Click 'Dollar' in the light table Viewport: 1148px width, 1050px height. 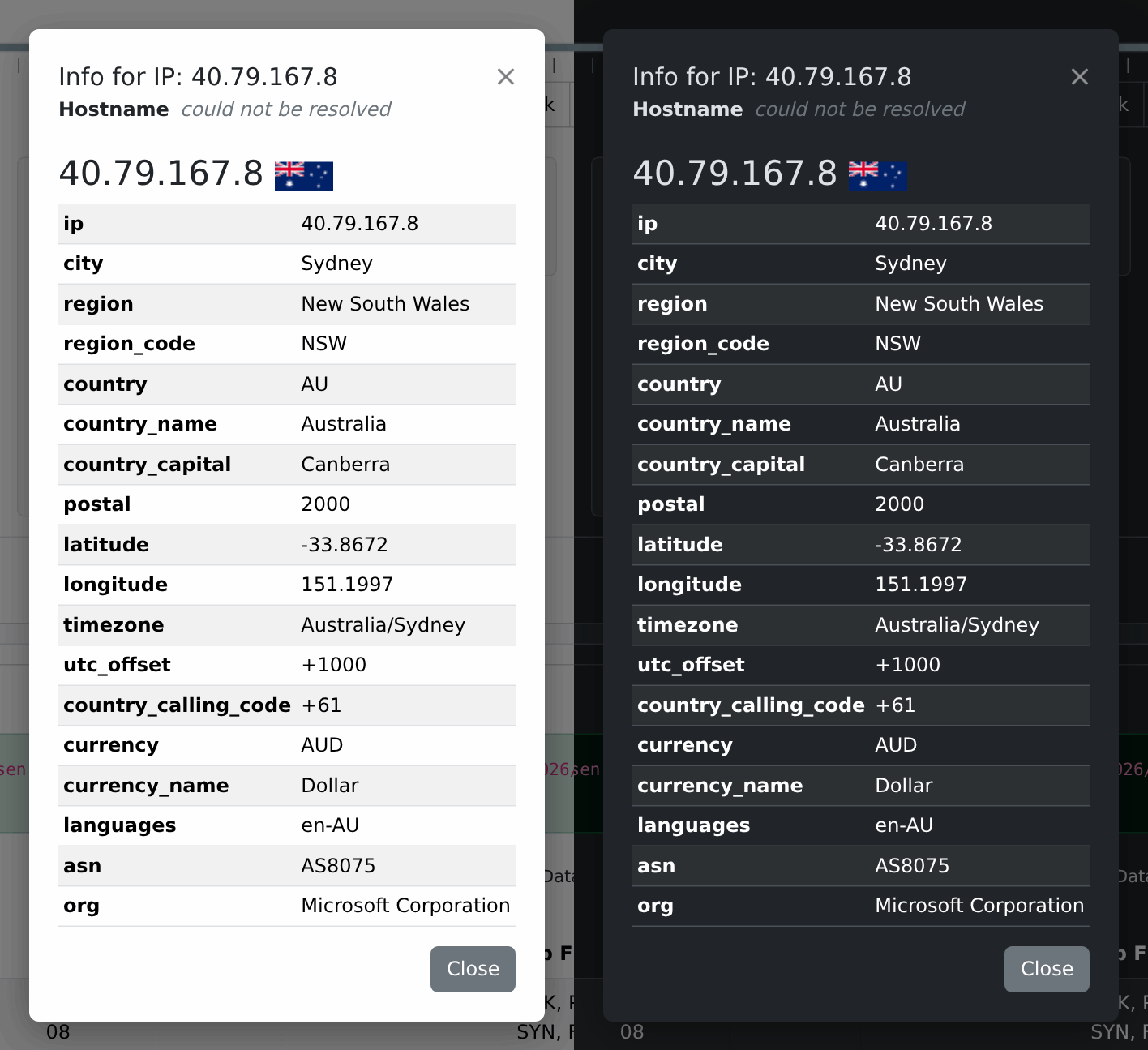coord(330,786)
